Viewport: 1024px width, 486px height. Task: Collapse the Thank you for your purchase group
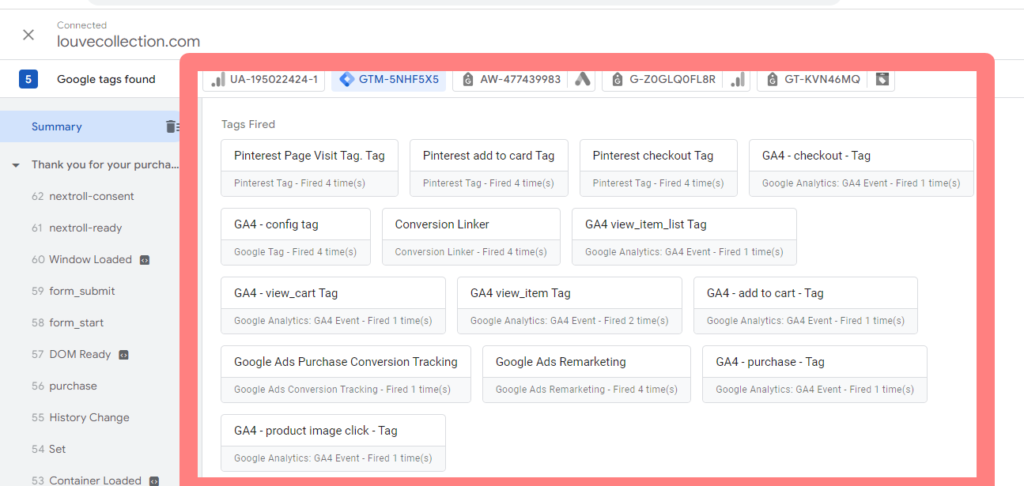(x=16, y=165)
